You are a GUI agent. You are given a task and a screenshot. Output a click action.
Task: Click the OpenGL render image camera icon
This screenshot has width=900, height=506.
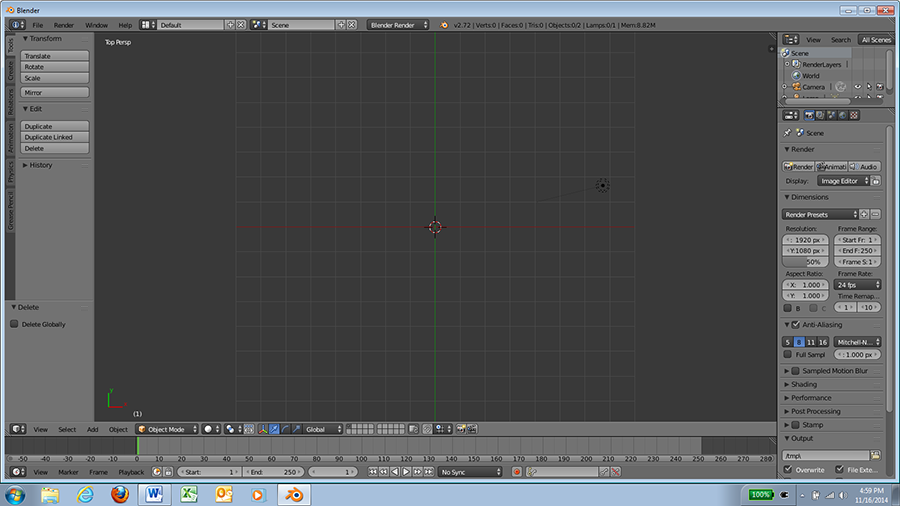[460, 429]
